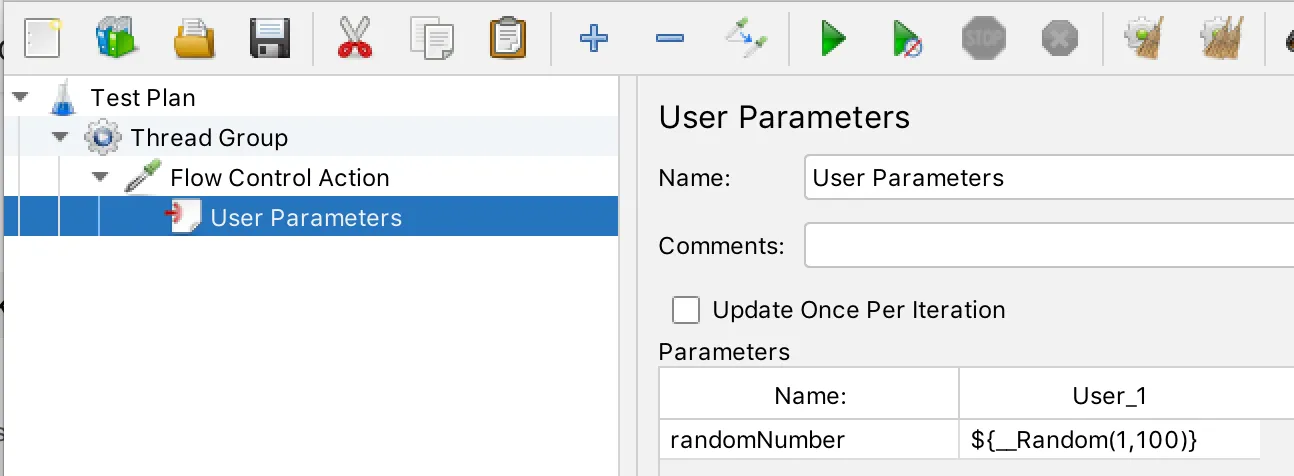Enable Update Once Per Iteration checkbox
Screen dimensions: 1294x476
click(x=686, y=310)
